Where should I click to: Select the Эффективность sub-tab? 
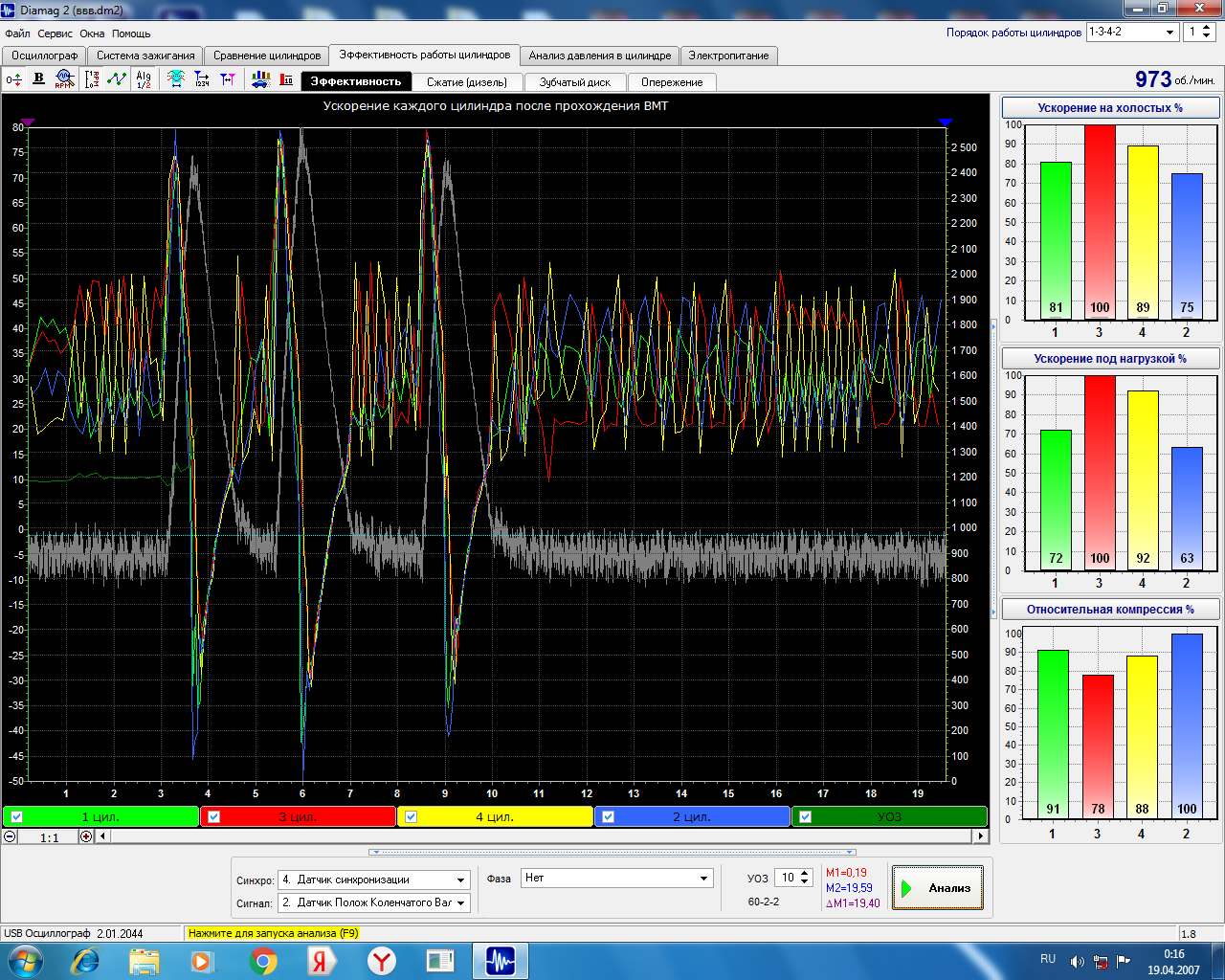pyautogui.click(x=356, y=81)
